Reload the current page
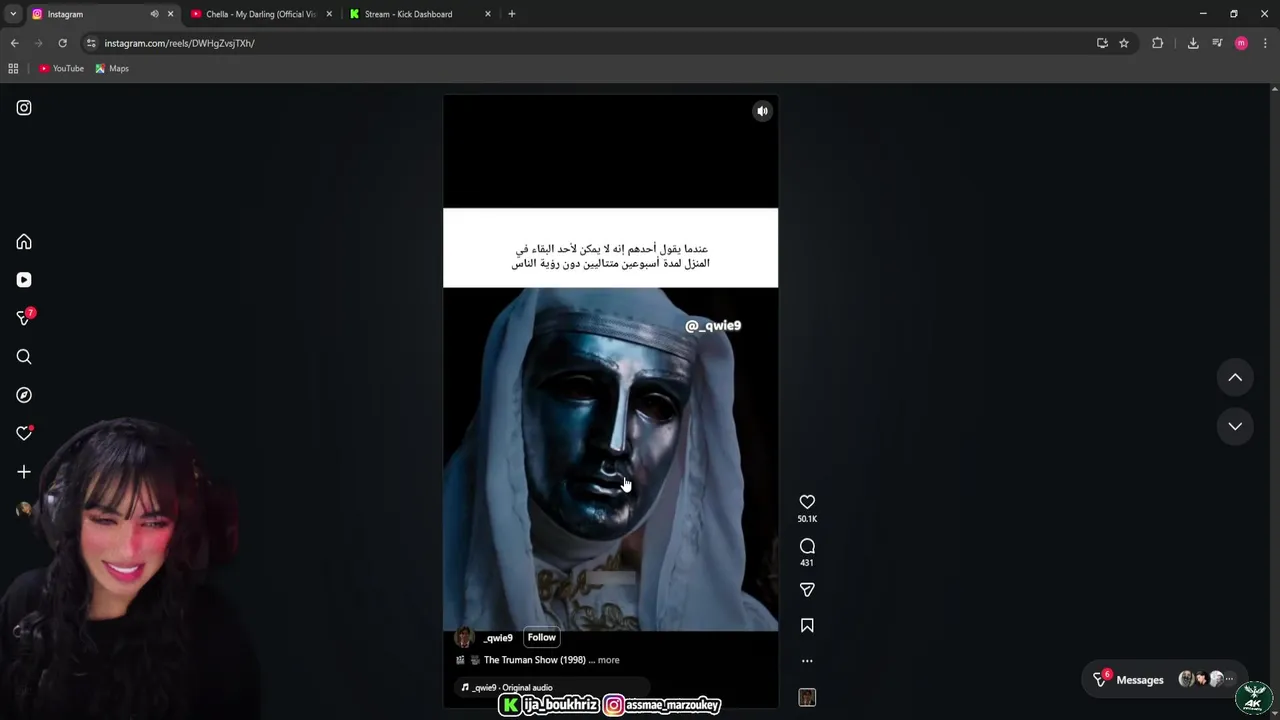1280x720 pixels. point(62,43)
